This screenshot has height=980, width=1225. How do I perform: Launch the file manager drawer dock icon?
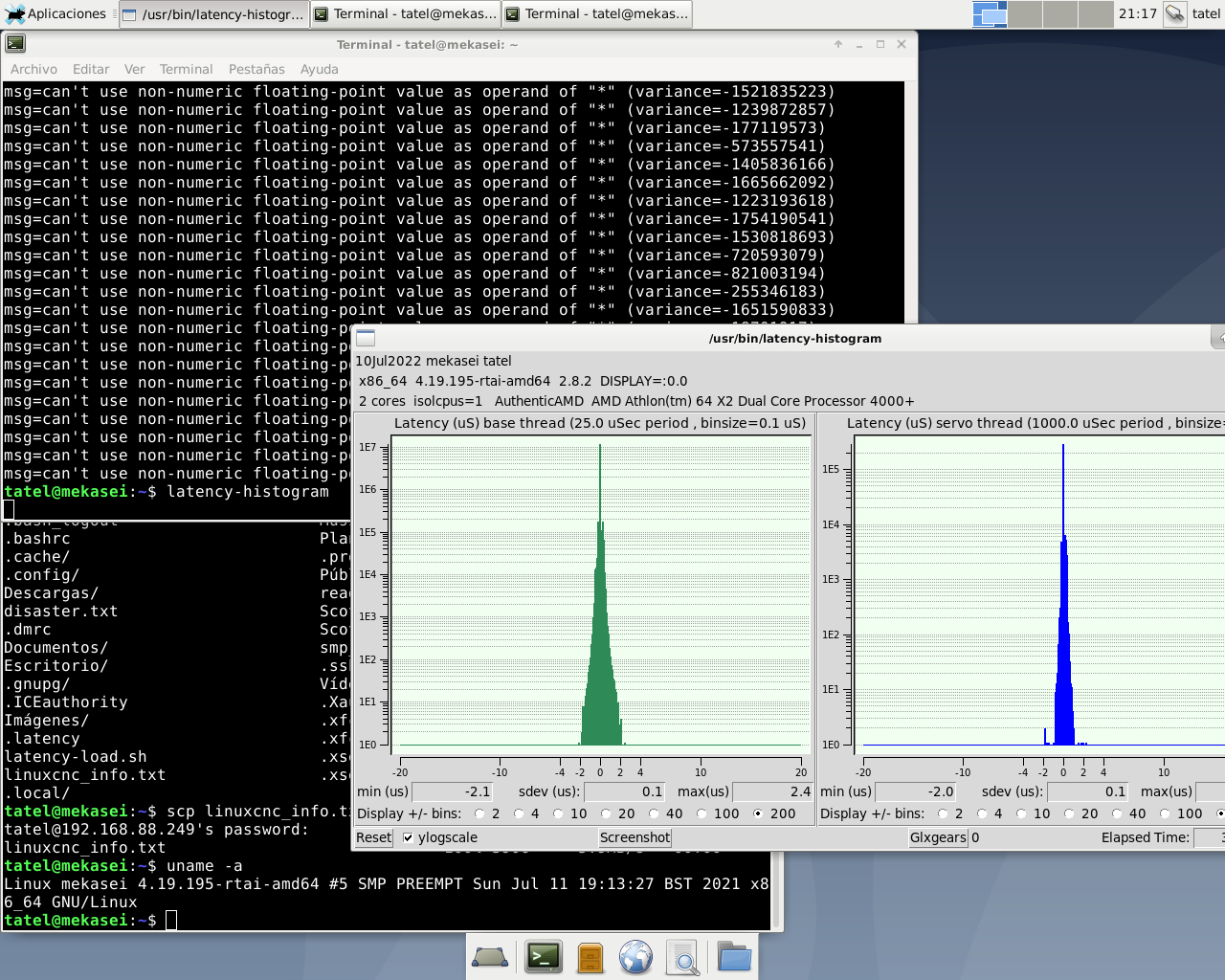point(590,957)
